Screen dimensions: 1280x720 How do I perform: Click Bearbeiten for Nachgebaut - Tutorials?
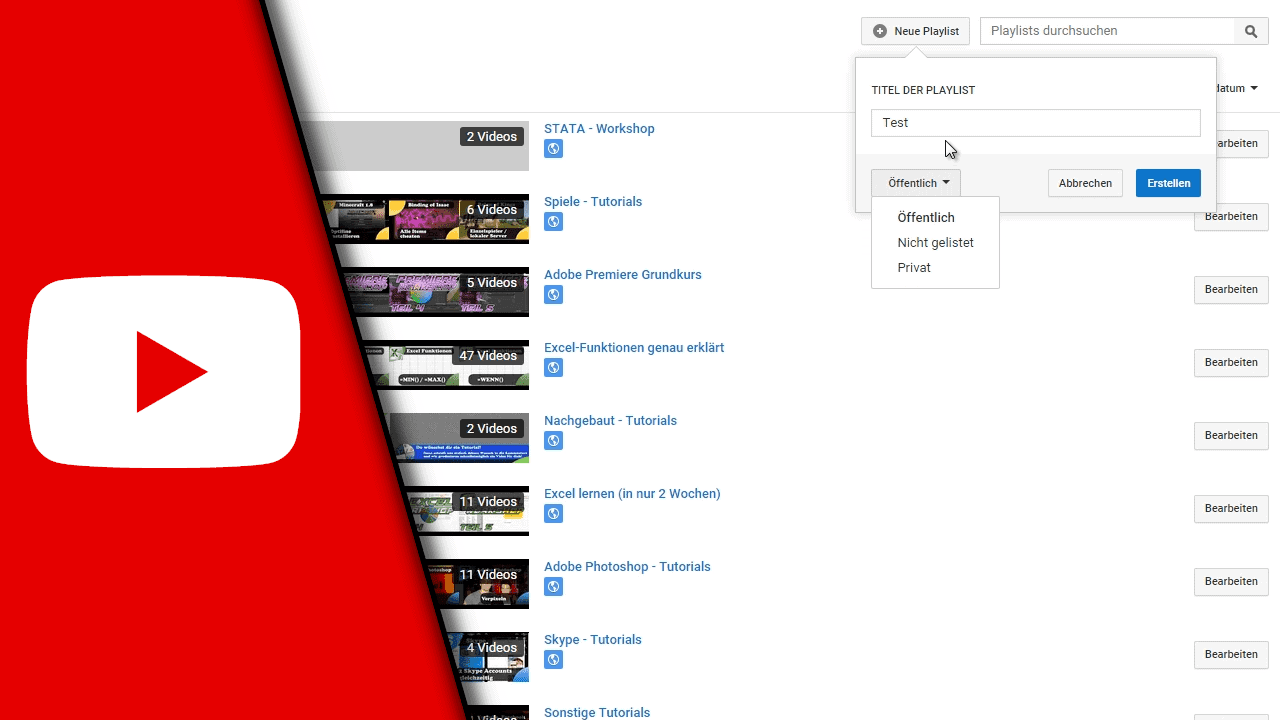pyautogui.click(x=1231, y=435)
